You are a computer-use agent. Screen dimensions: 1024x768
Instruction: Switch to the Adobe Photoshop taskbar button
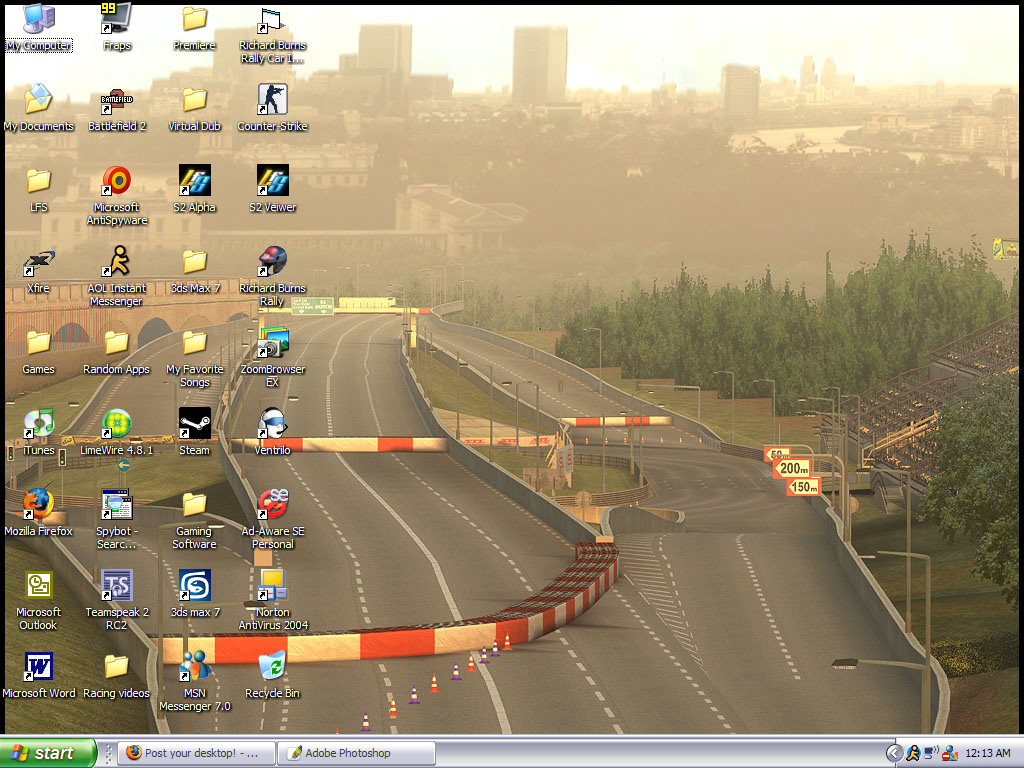[x=357, y=753]
